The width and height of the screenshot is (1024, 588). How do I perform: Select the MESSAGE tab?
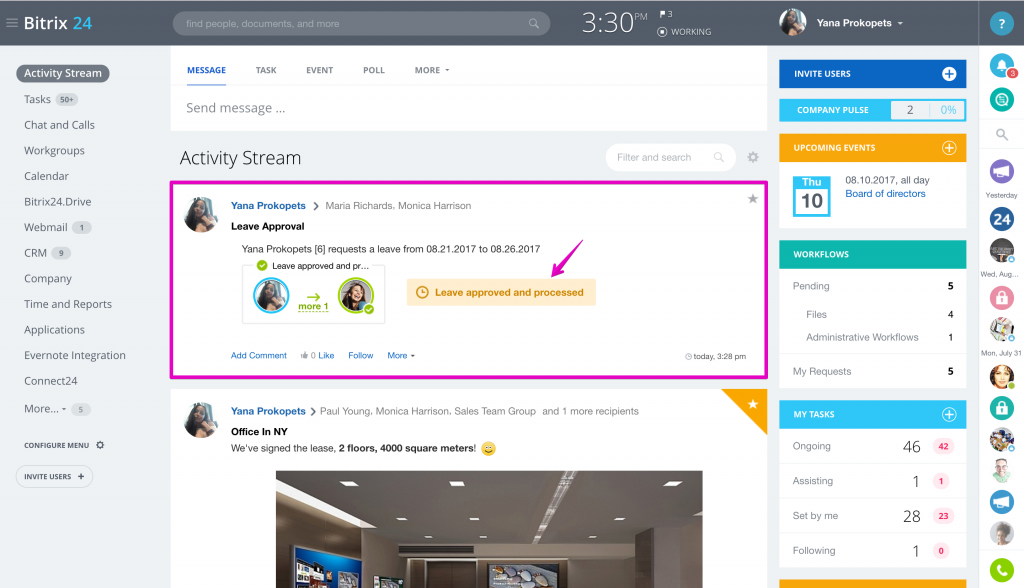(x=206, y=70)
